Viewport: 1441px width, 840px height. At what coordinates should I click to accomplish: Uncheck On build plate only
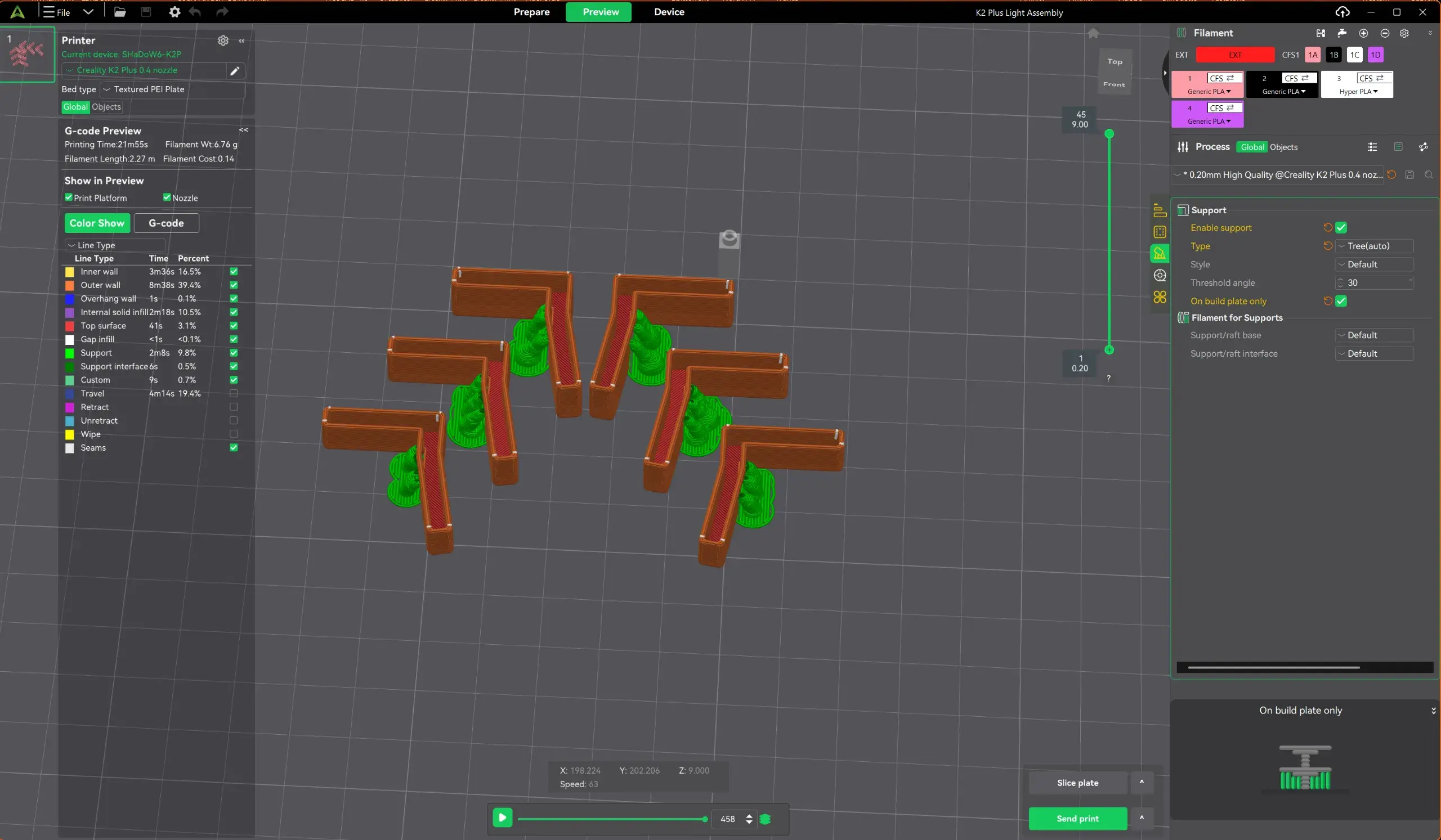click(1341, 301)
